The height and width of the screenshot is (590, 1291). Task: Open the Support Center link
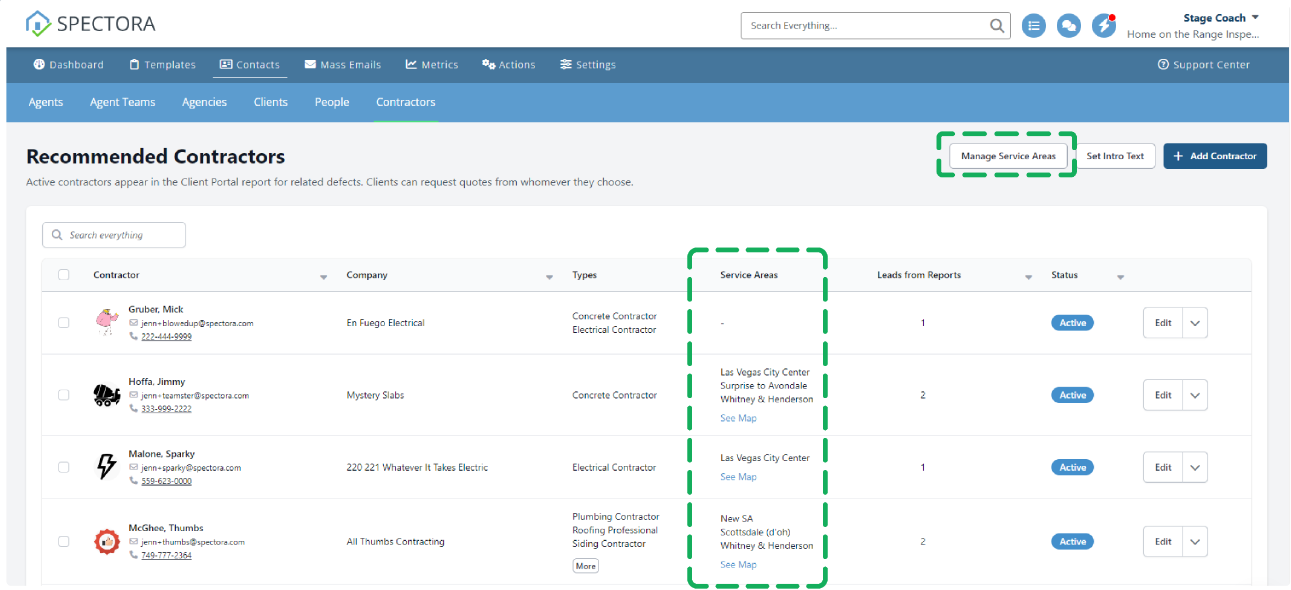coord(1204,65)
